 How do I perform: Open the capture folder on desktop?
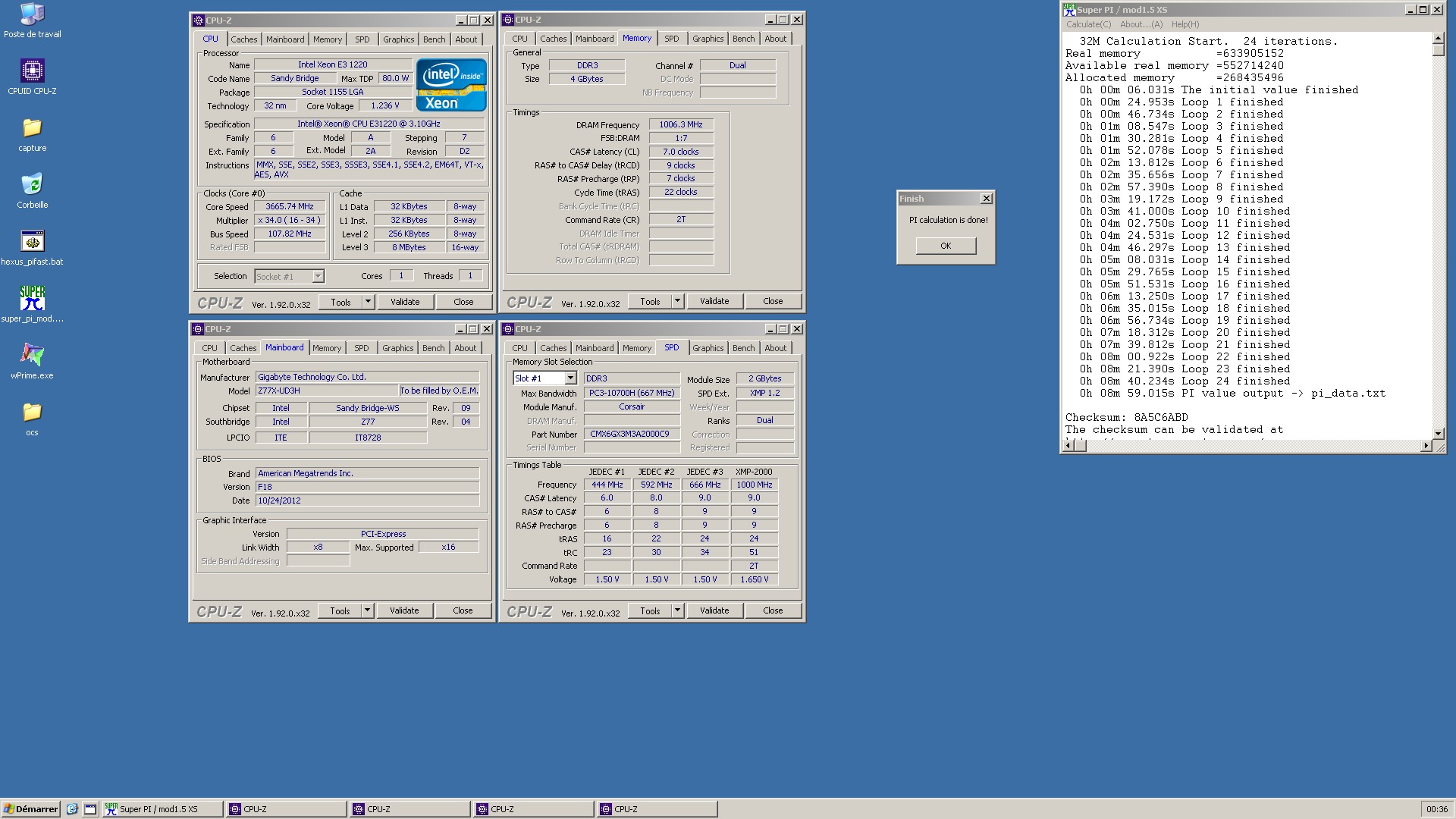click(x=32, y=134)
